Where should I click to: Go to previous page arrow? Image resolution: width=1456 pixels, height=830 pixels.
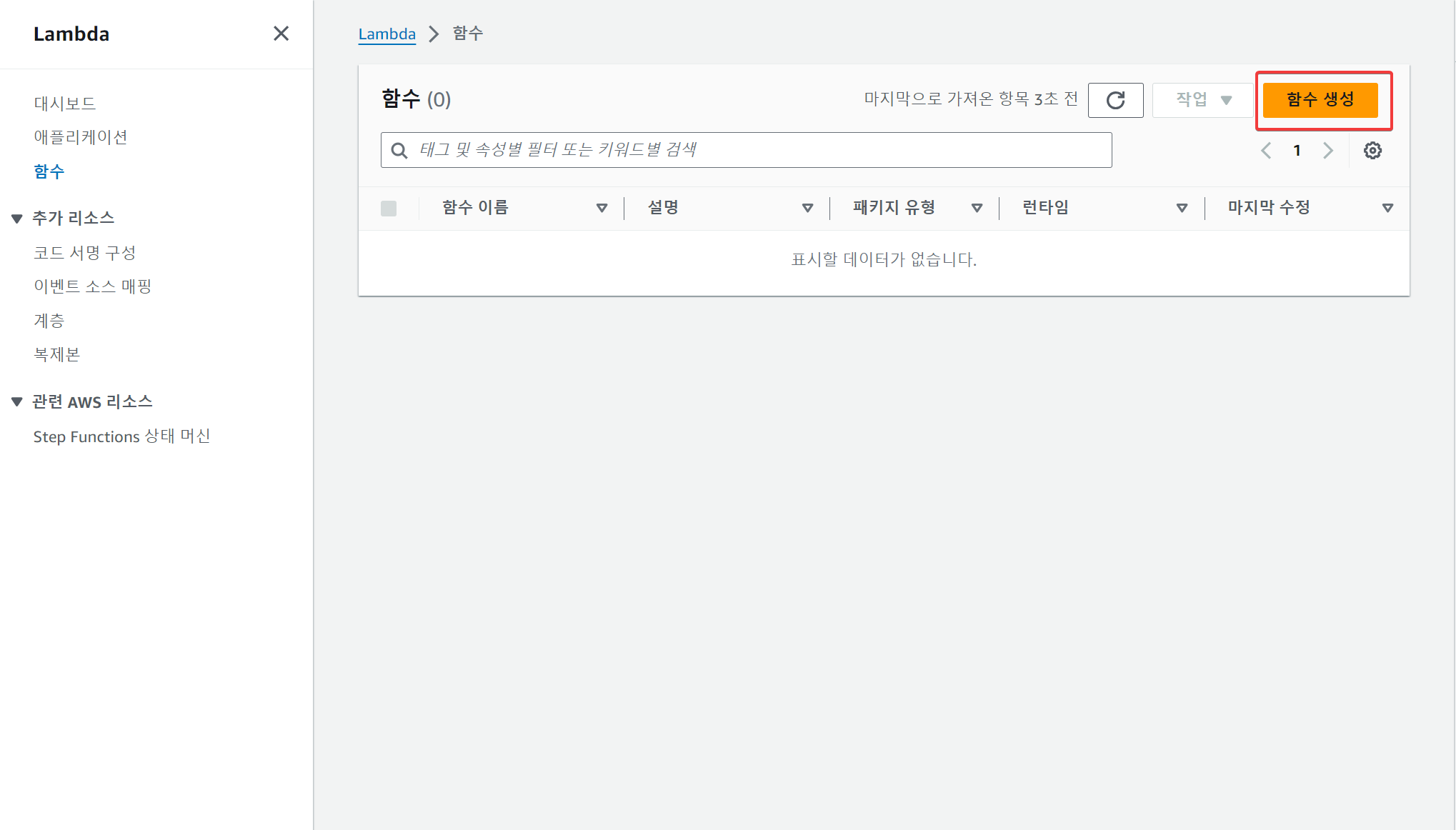tap(1266, 151)
